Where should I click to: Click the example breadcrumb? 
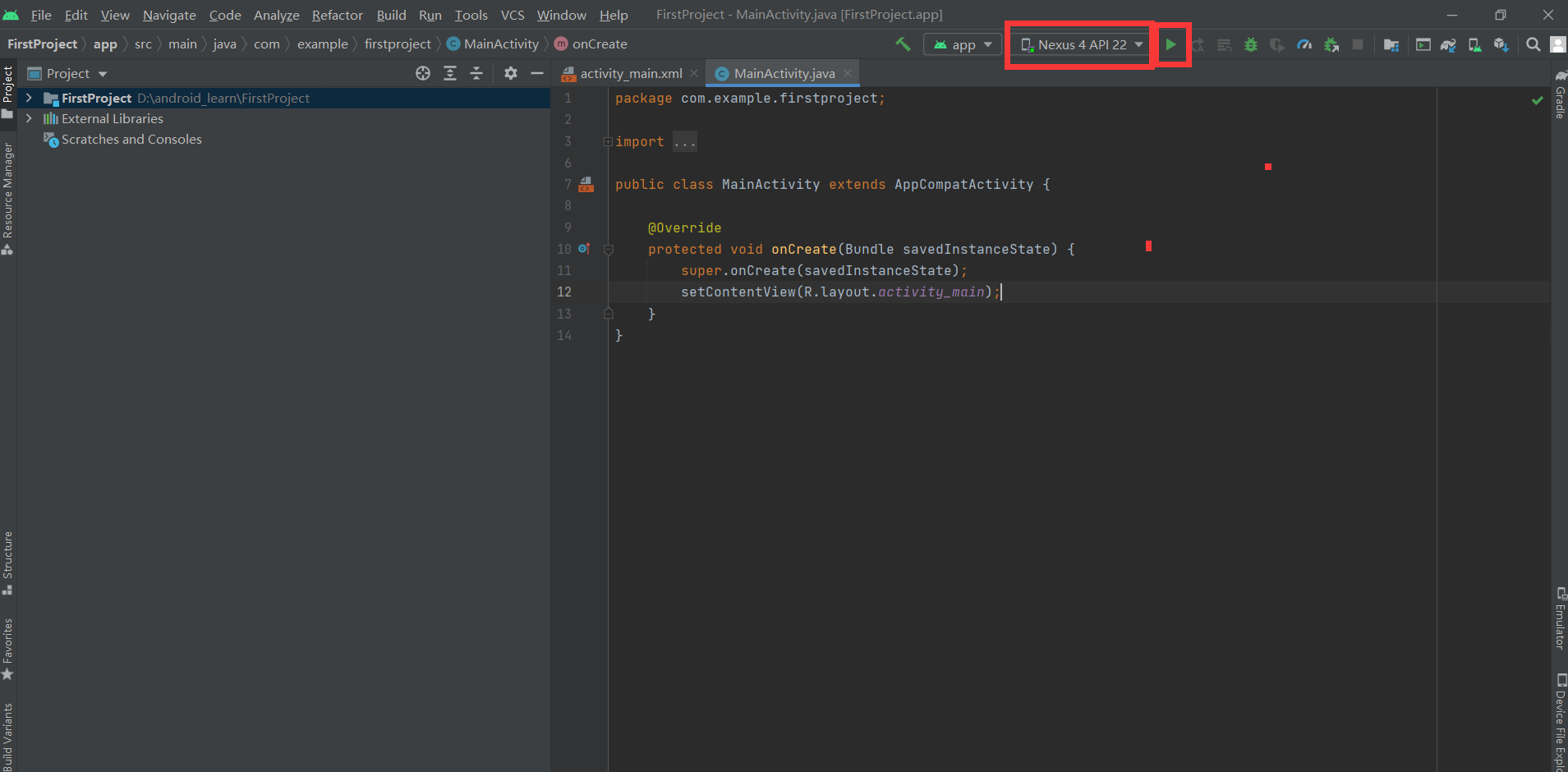[x=322, y=44]
